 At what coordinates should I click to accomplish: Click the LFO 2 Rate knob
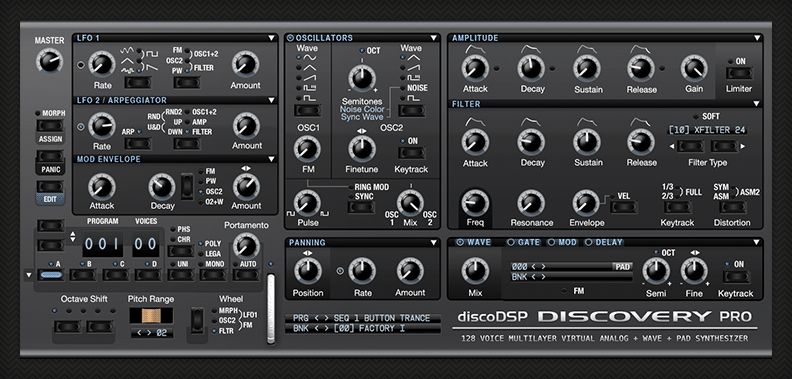coord(102,126)
